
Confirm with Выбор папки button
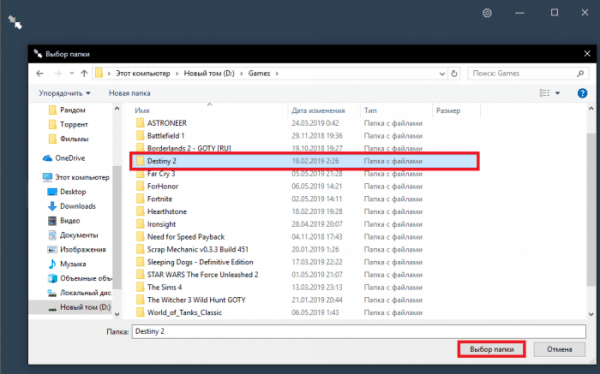(492, 350)
